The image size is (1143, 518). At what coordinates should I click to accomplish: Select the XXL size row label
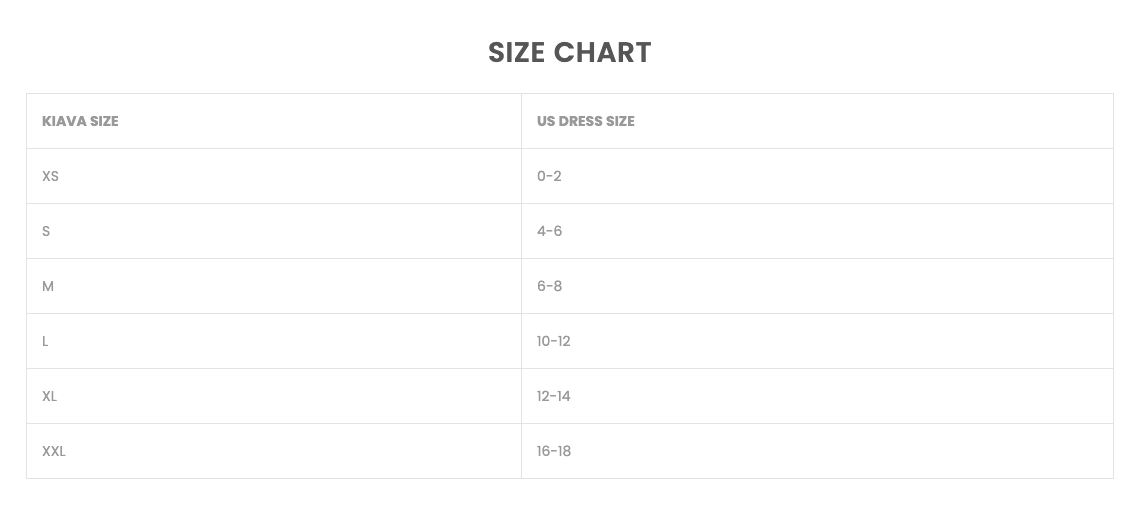coord(54,451)
